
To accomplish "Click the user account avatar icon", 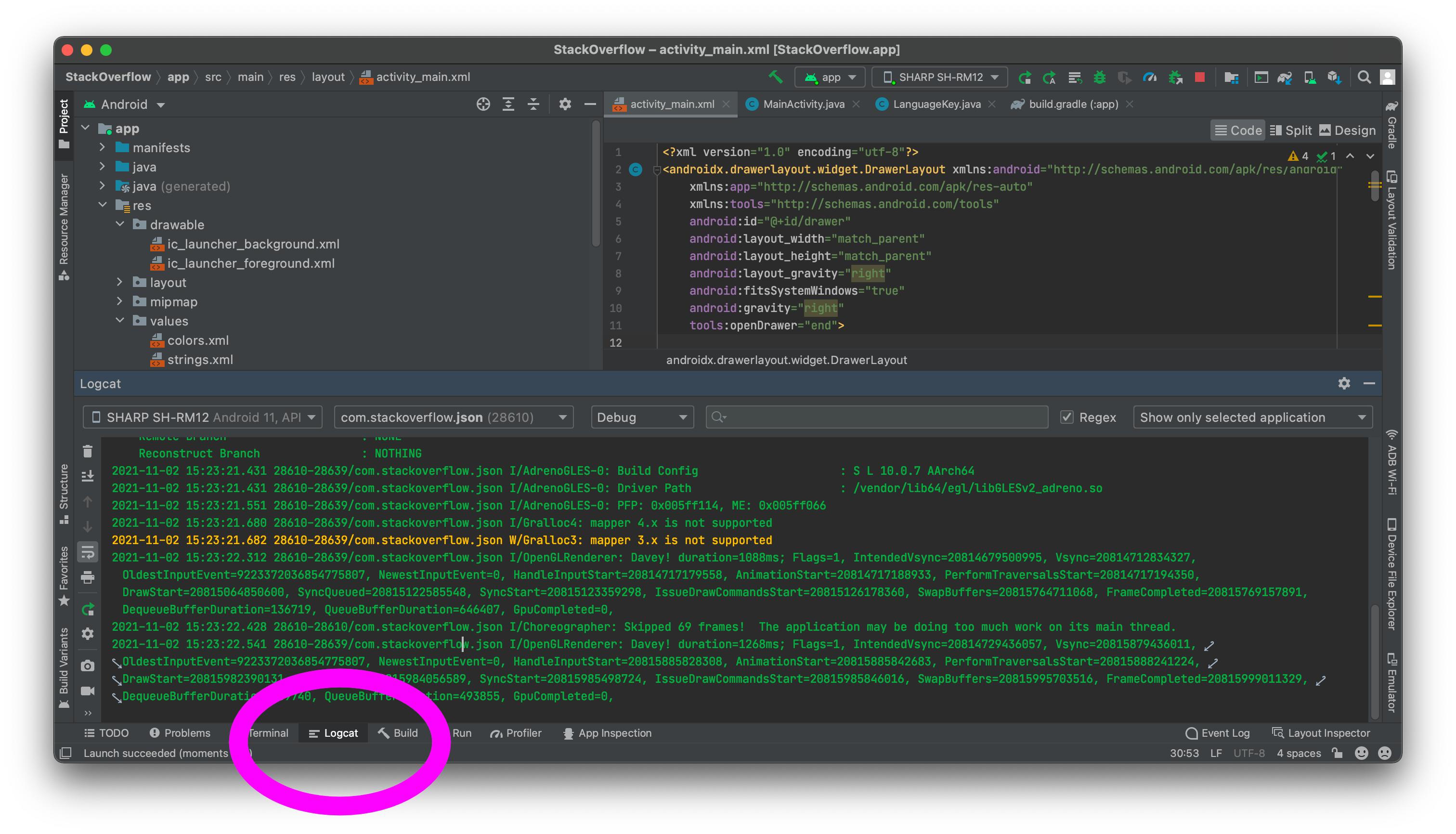I will tap(1387, 78).
